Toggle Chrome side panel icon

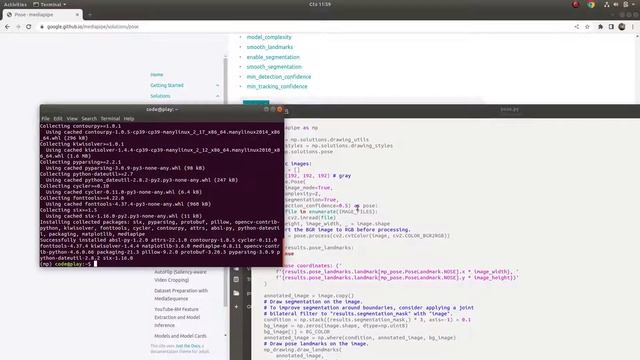pos(611,27)
